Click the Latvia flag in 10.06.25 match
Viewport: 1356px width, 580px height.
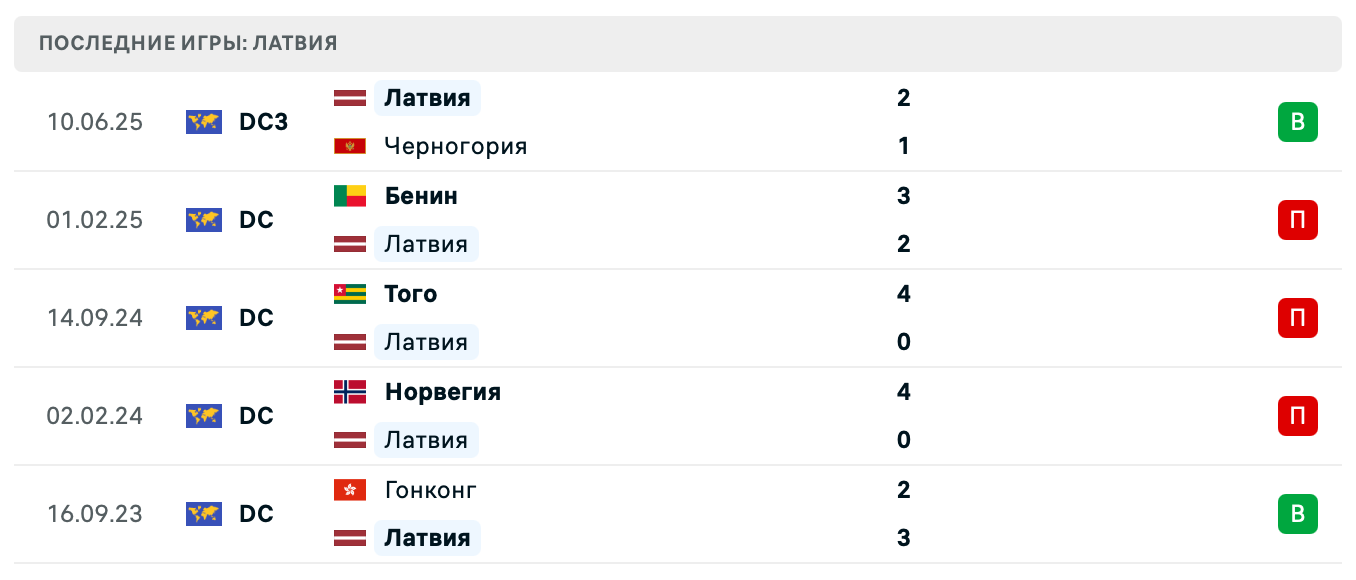349,98
